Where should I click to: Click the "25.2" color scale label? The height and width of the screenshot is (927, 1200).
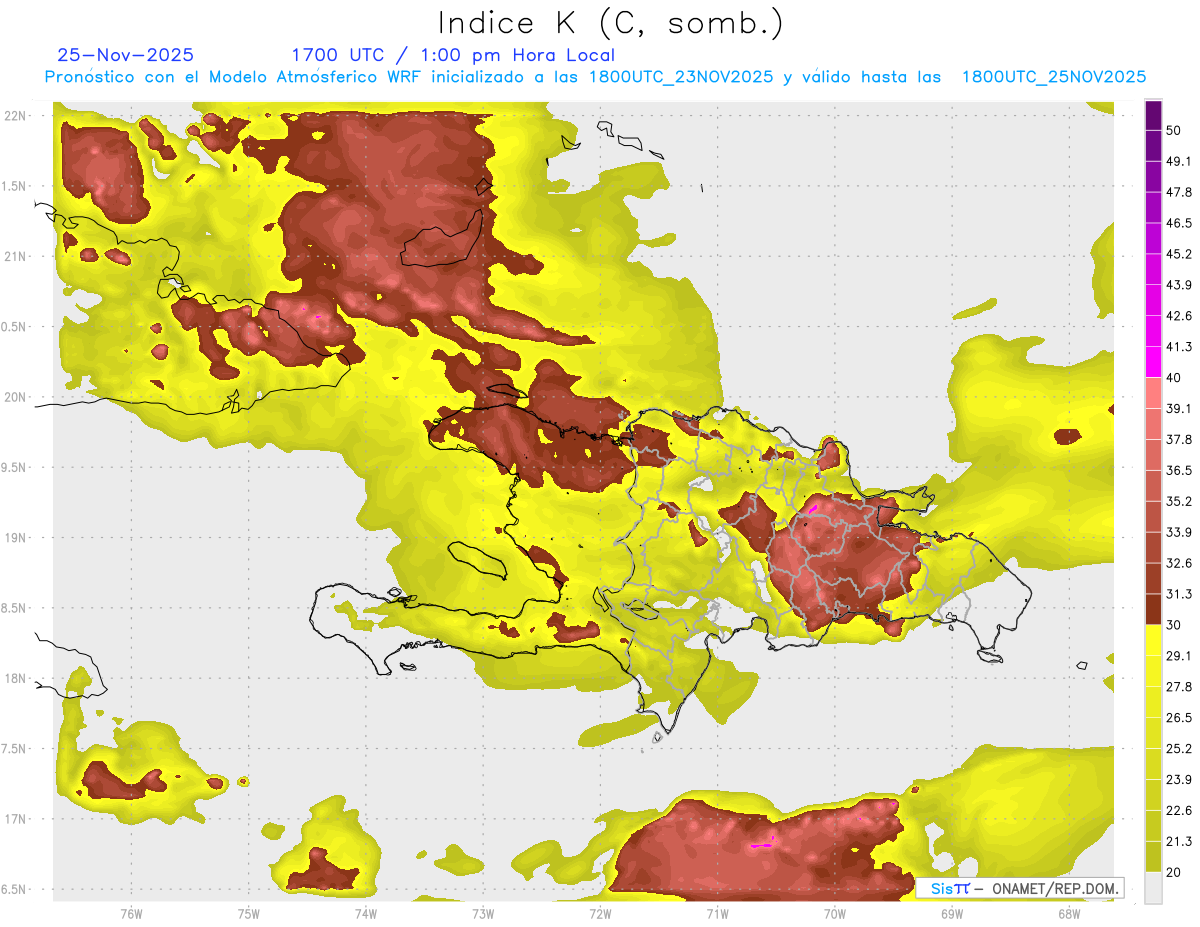click(x=1179, y=749)
